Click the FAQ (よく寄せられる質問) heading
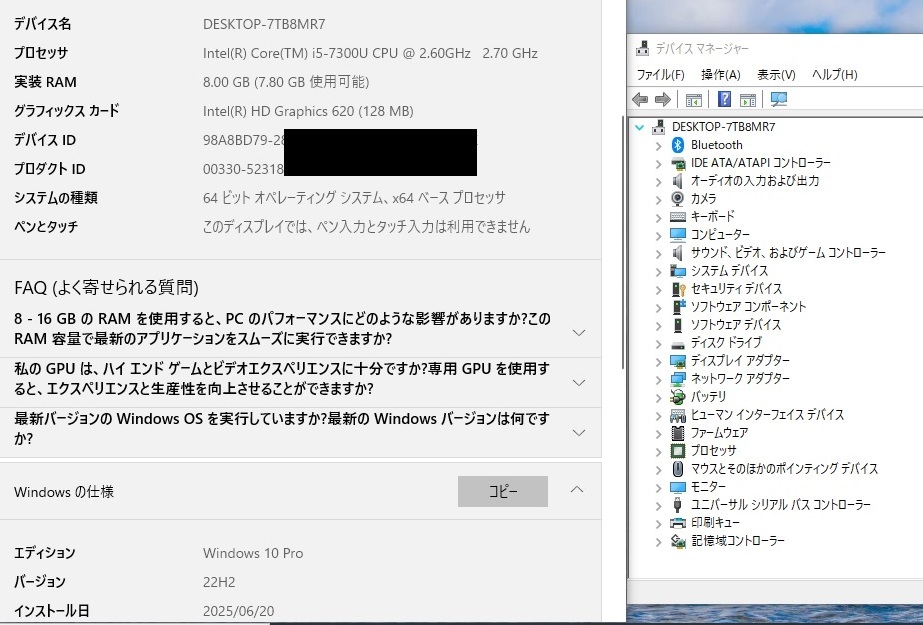 (107, 287)
